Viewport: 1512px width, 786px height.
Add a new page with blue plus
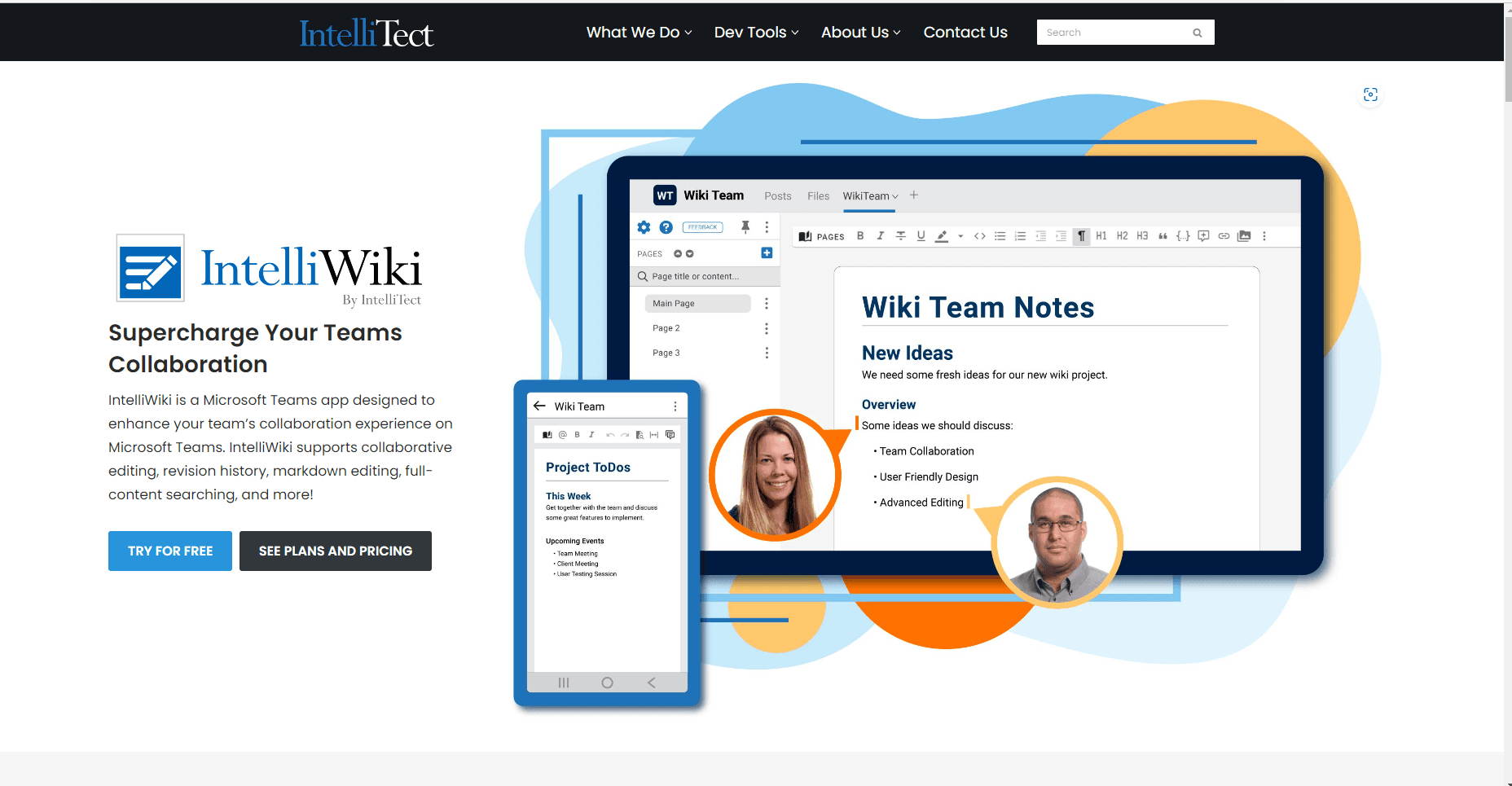point(767,253)
